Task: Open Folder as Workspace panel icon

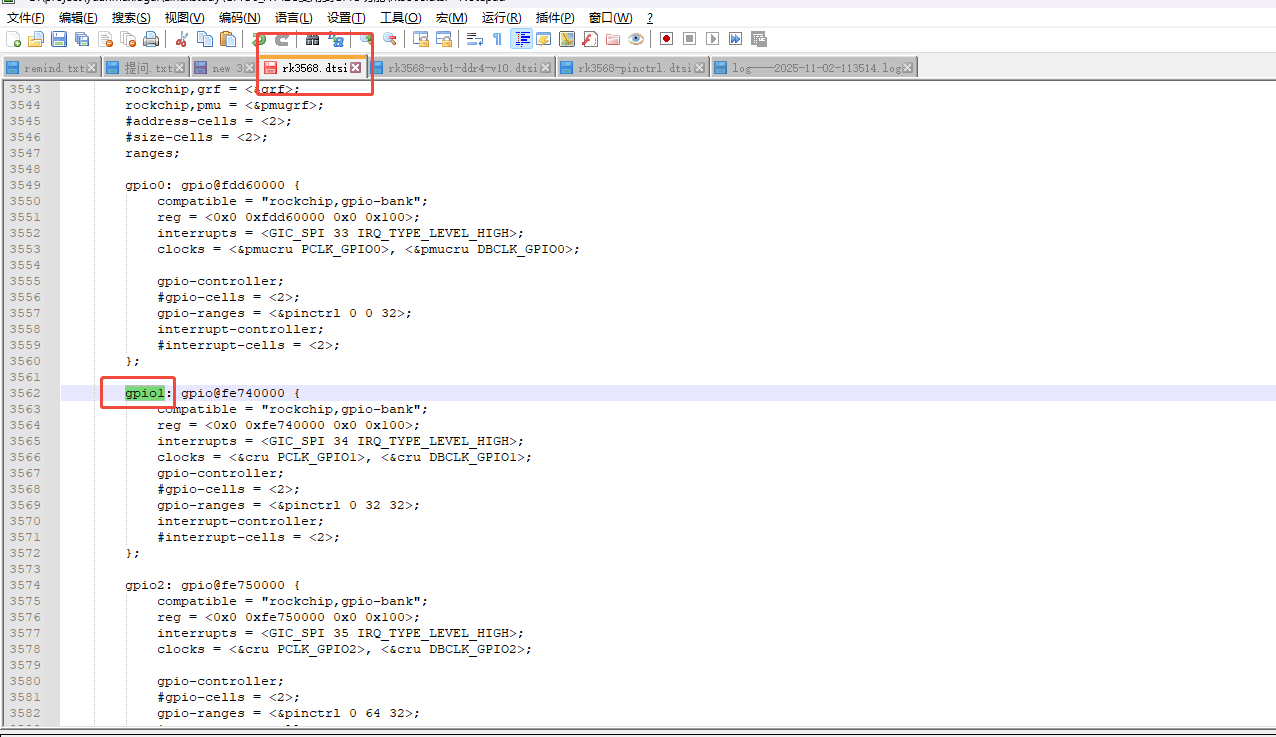Action: coord(613,39)
